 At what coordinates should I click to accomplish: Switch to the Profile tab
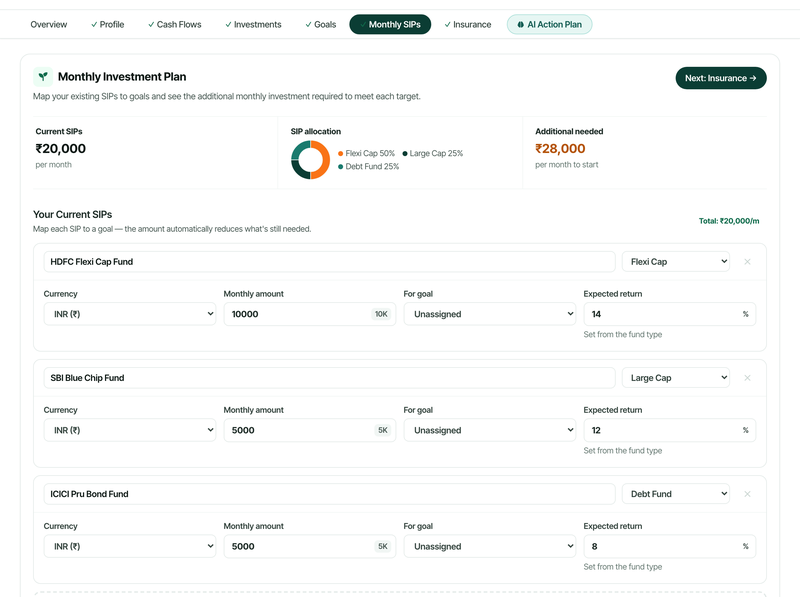(x=107, y=24)
